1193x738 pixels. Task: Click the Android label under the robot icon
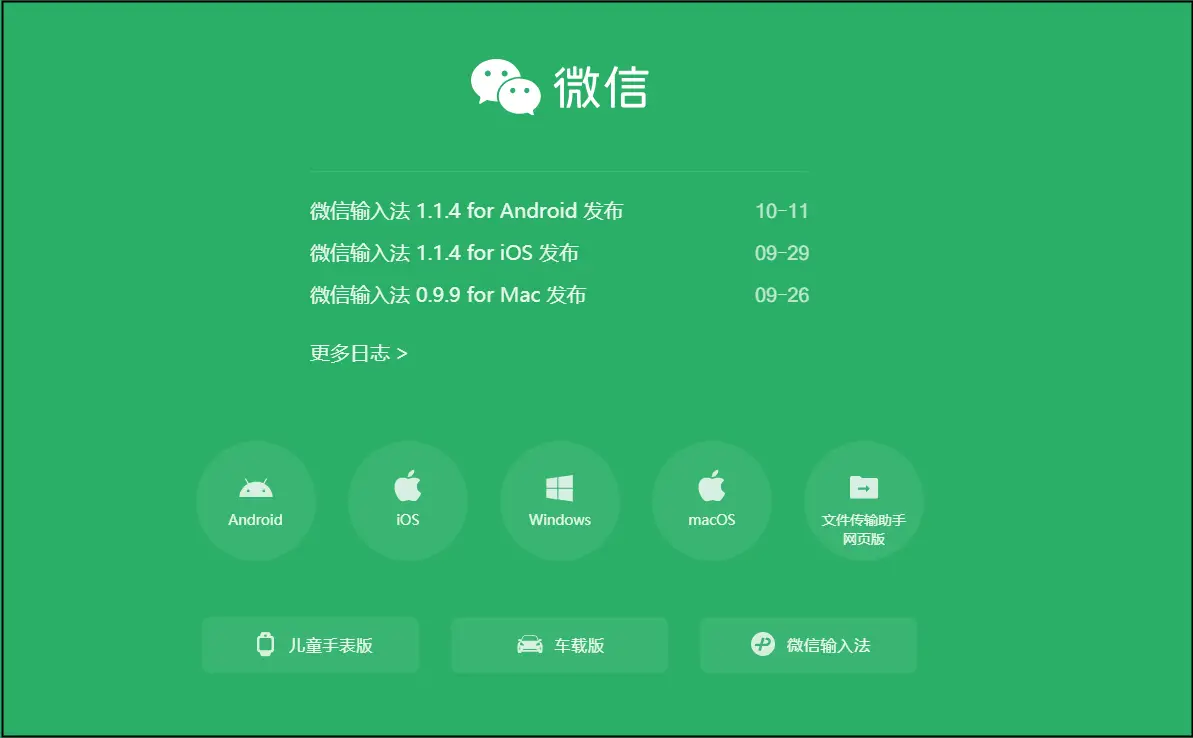[257, 519]
